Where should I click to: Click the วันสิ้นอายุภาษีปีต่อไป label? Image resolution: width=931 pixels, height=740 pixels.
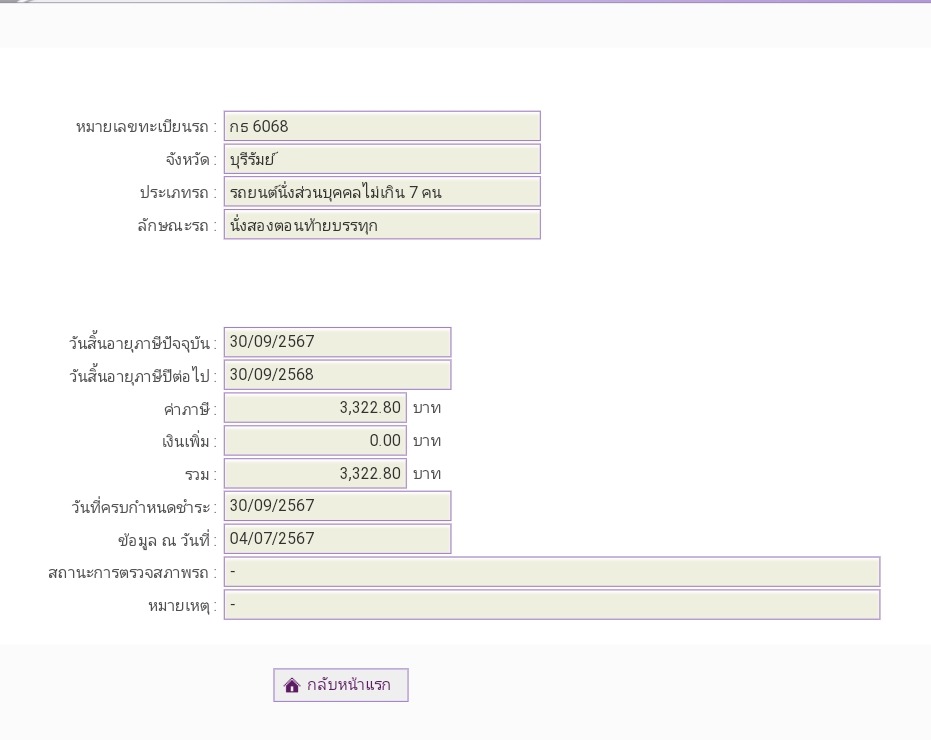[142, 376]
